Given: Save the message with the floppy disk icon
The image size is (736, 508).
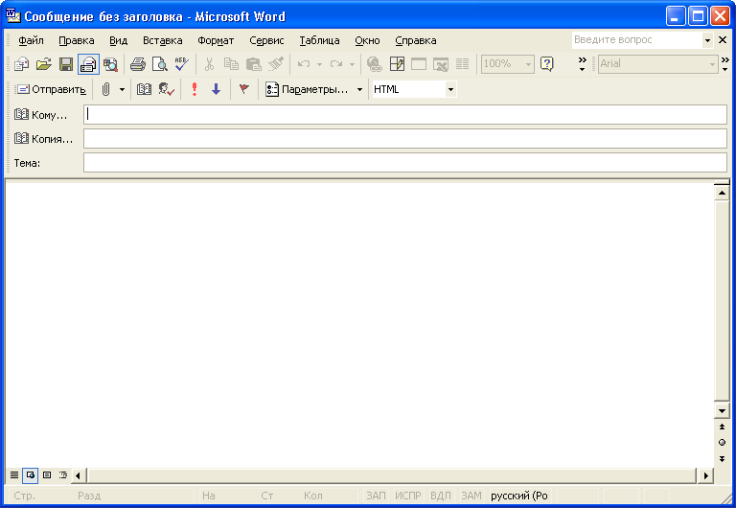Looking at the screenshot, I should click(66, 64).
